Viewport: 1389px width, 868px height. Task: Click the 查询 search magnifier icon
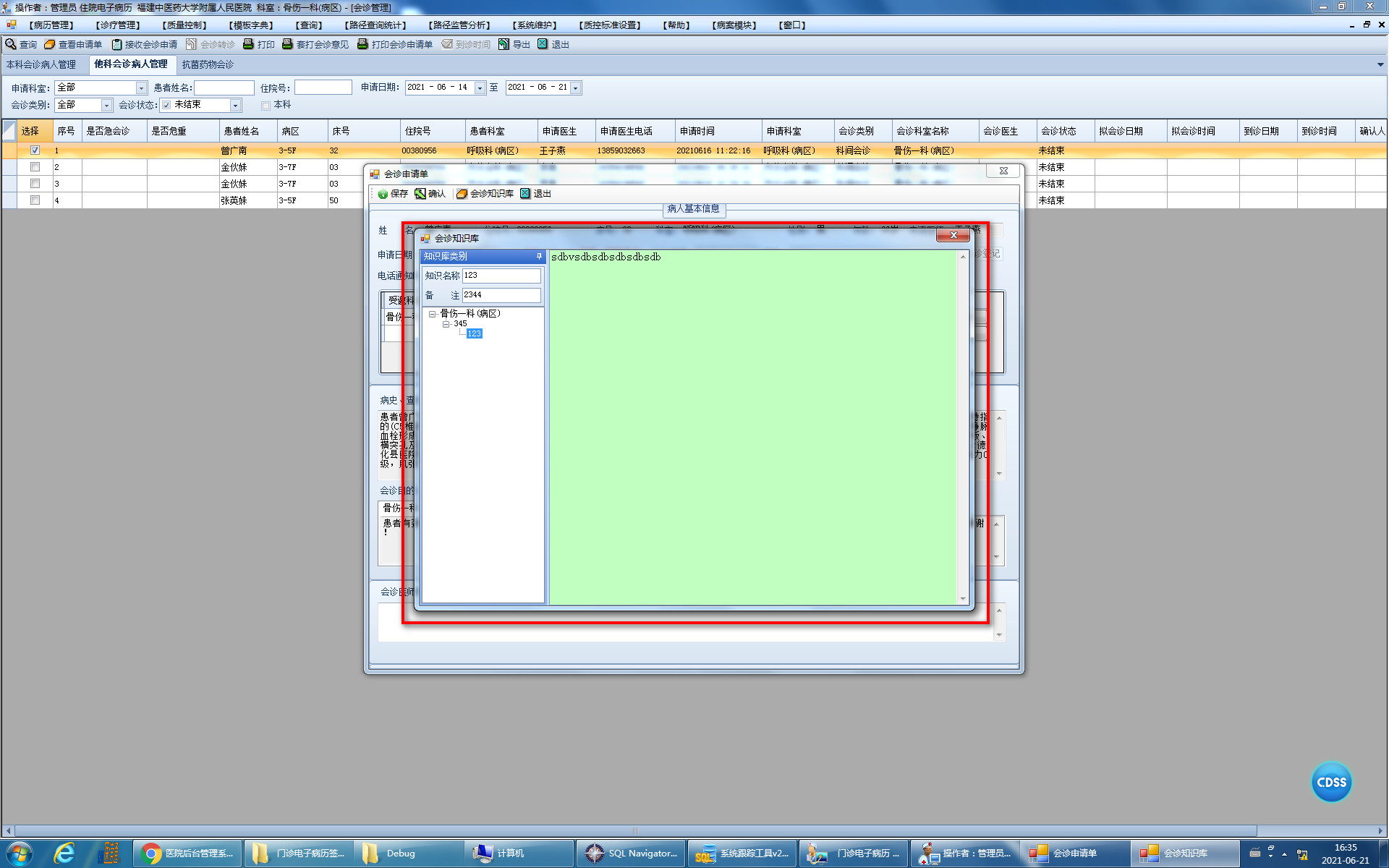coord(11,44)
